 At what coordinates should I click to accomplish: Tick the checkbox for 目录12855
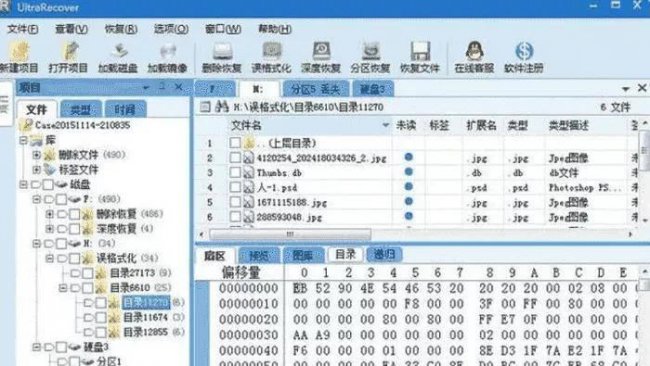pos(101,332)
